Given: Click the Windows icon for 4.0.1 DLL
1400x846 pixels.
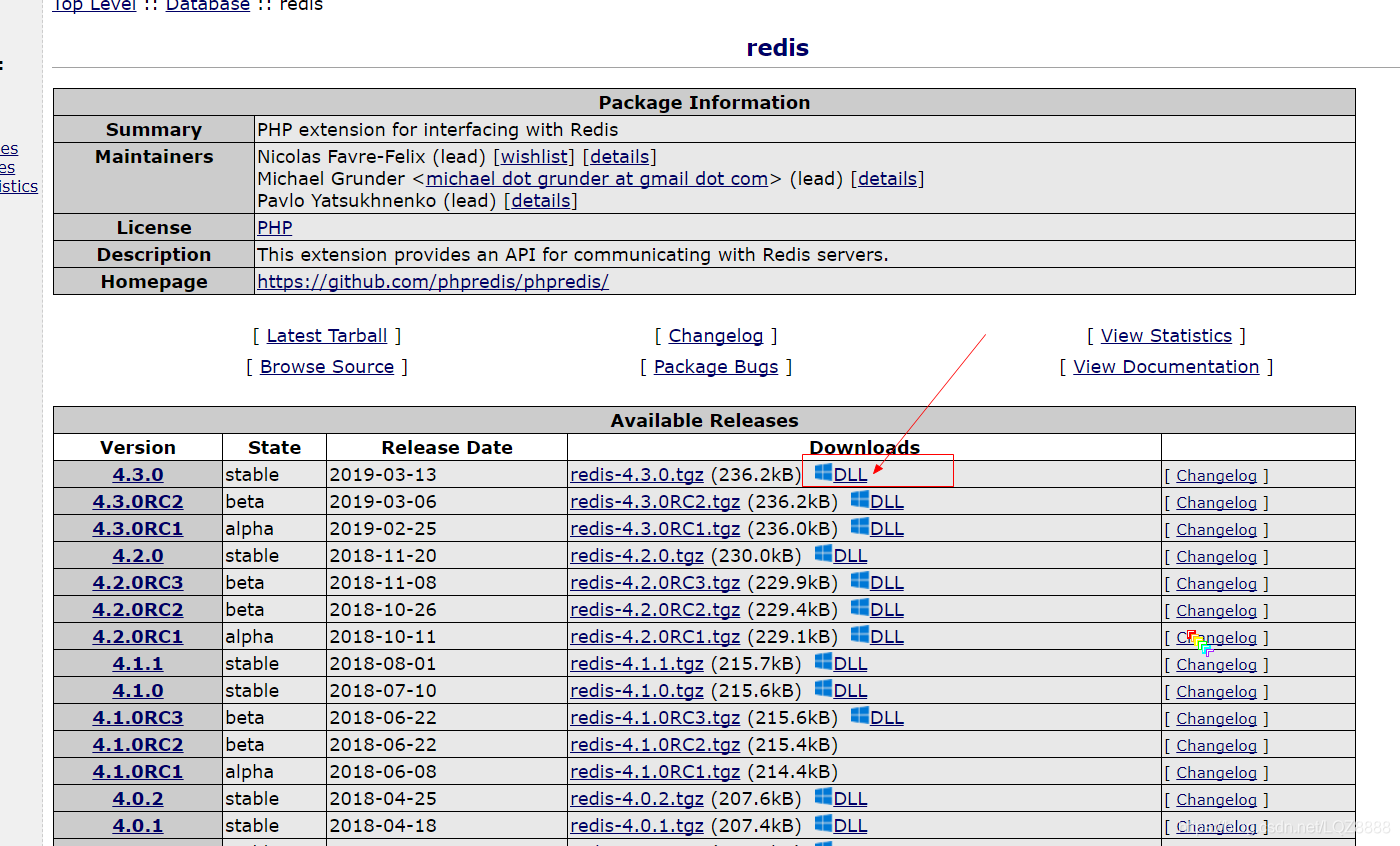Looking at the screenshot, I should 823,823.
